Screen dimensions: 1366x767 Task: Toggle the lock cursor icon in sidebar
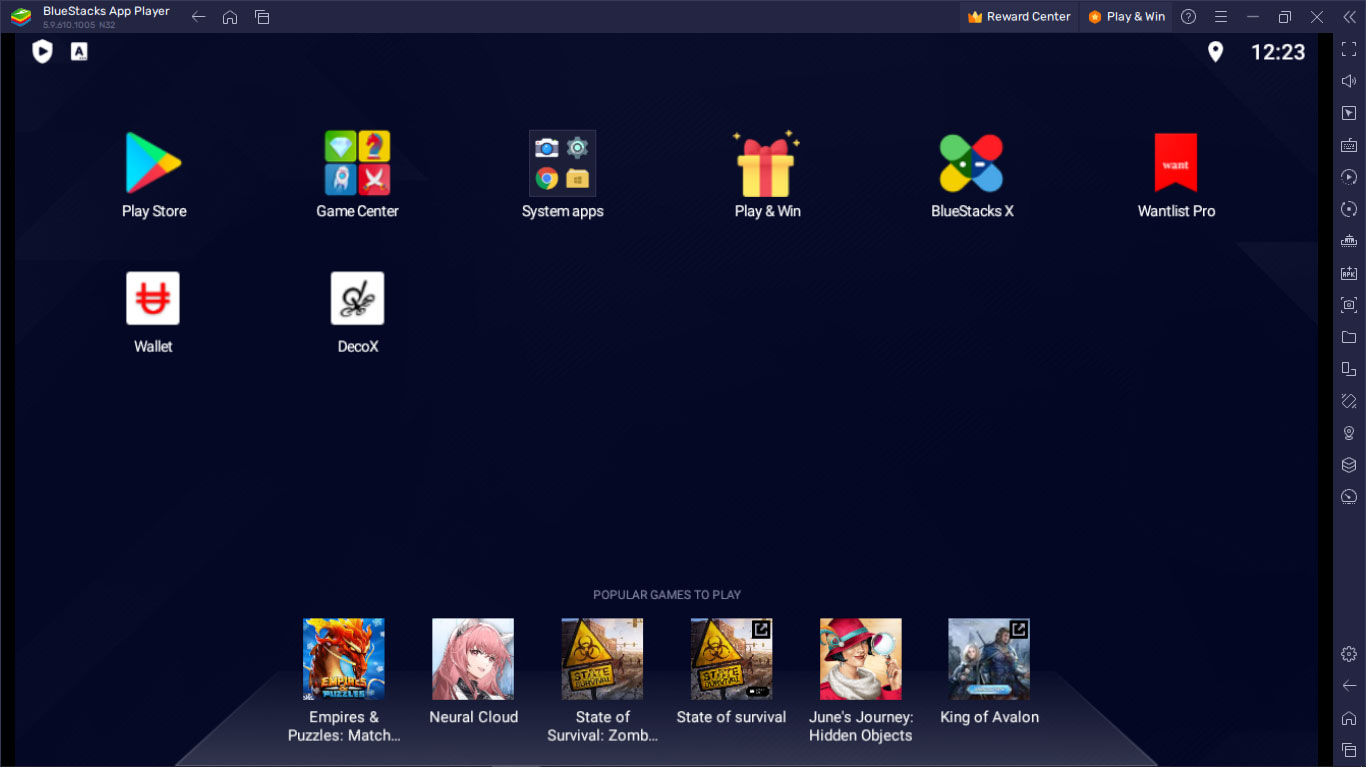click(1349, 113)
